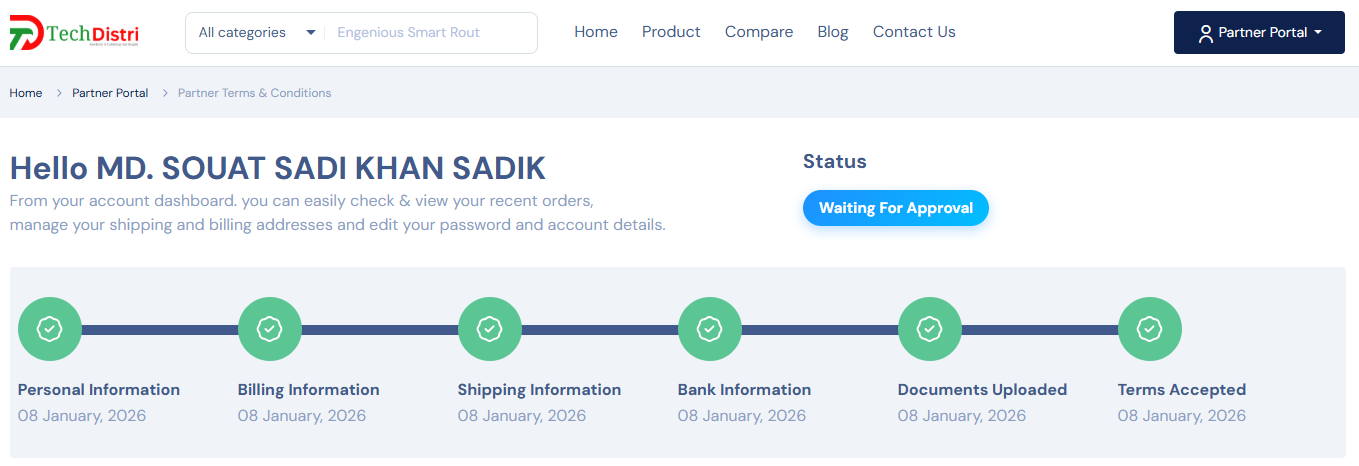
Task: Click the user icon in Partner Portal button
Action: (1205, 33)
